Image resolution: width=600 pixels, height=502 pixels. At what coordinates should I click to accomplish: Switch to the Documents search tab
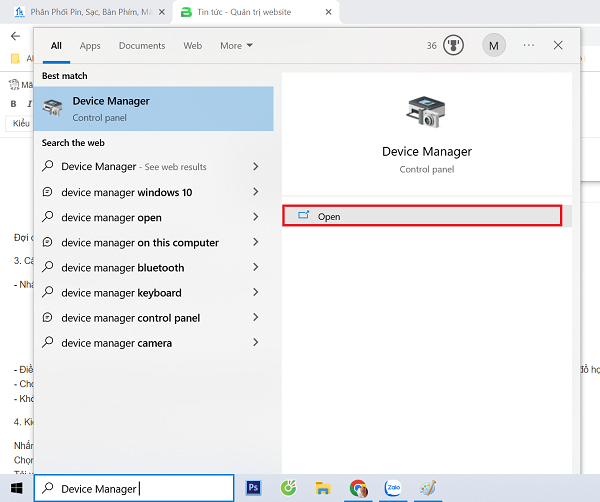(x=142, y=46)
